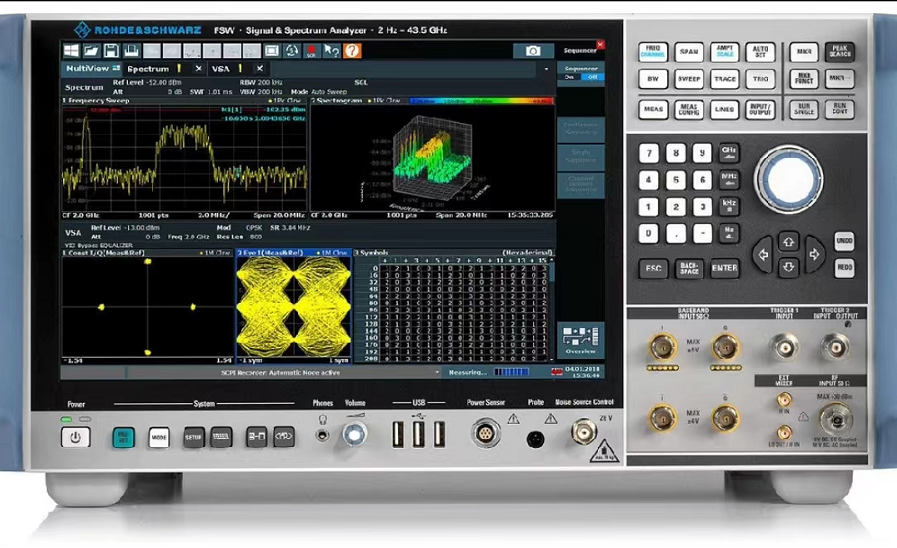Open the Overview icon in side panel

[x=580, y=338]
